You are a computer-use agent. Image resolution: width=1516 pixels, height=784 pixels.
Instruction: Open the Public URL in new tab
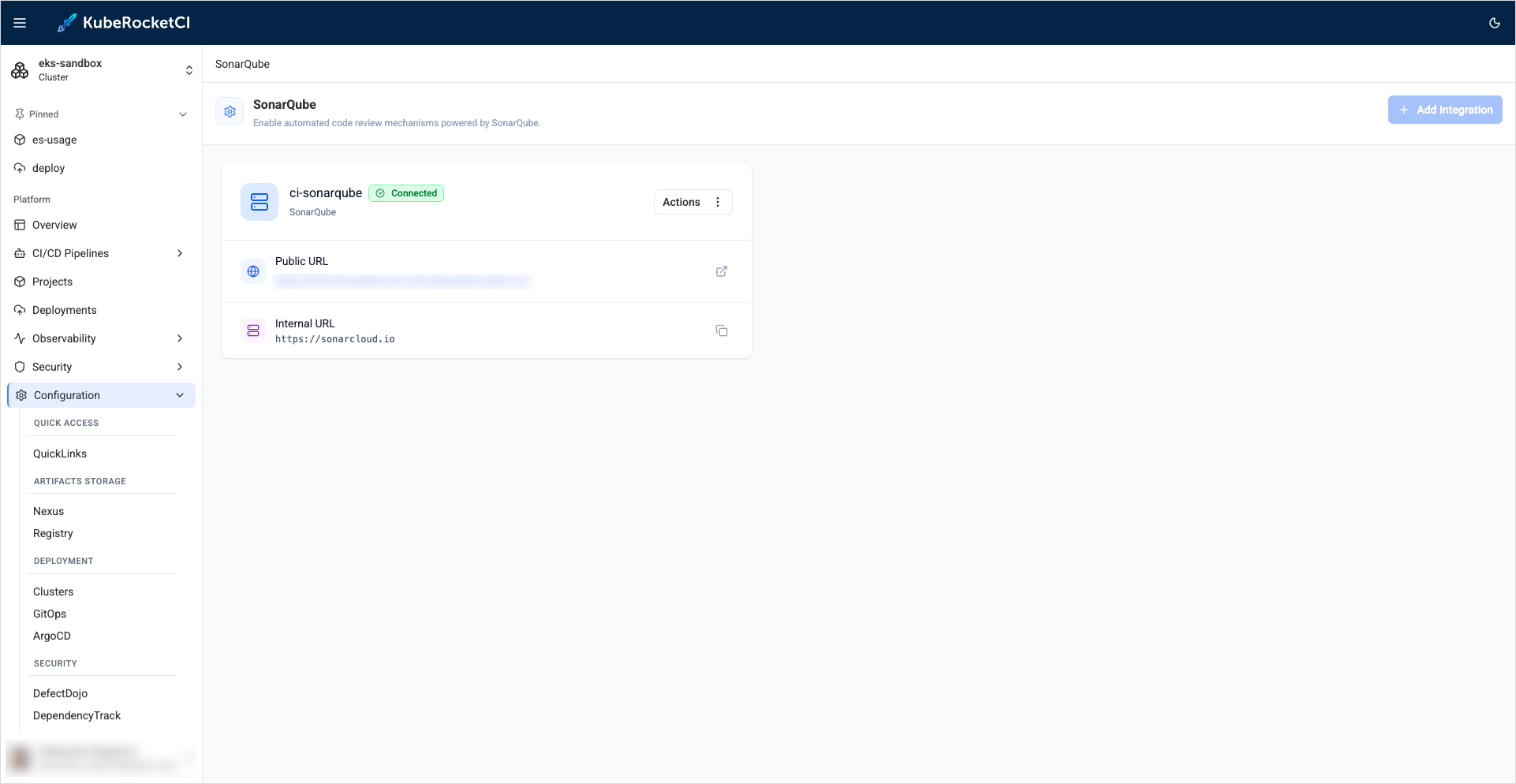(722, 271)
